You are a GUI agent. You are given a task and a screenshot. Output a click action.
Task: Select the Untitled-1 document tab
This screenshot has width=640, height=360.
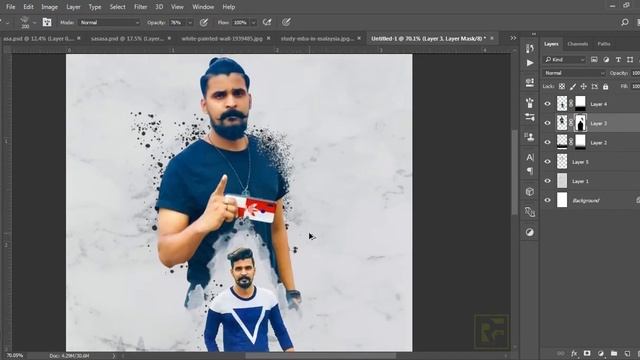pos(428,38)
